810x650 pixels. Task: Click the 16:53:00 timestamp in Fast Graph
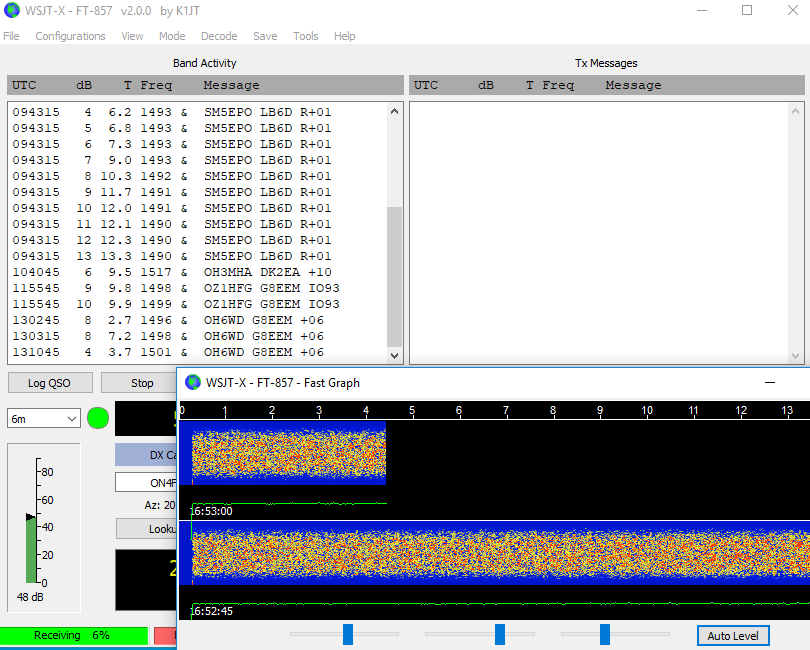click(211, 511)
